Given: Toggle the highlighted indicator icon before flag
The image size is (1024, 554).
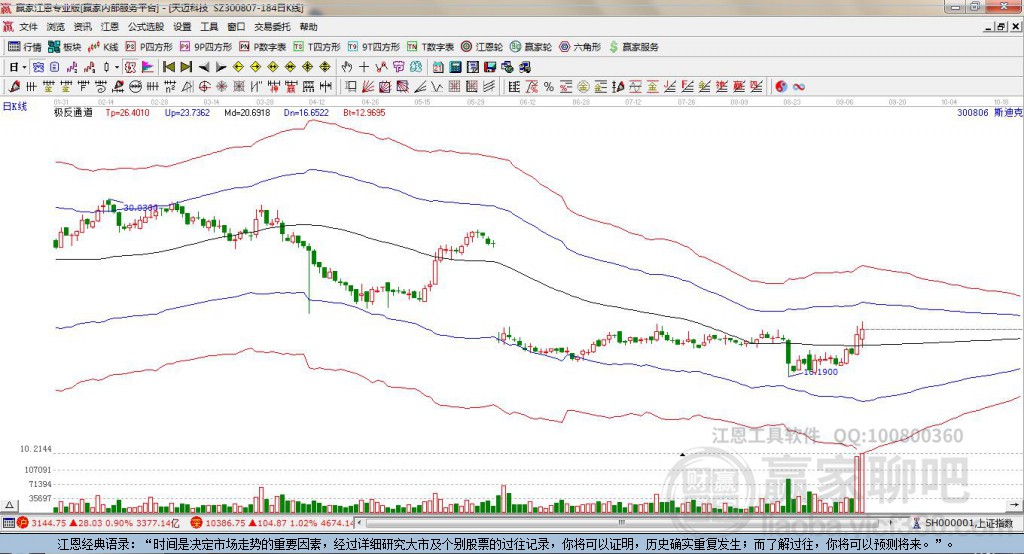Looking at the screenshot, I should pyautogui.click(x=130, y=67).
